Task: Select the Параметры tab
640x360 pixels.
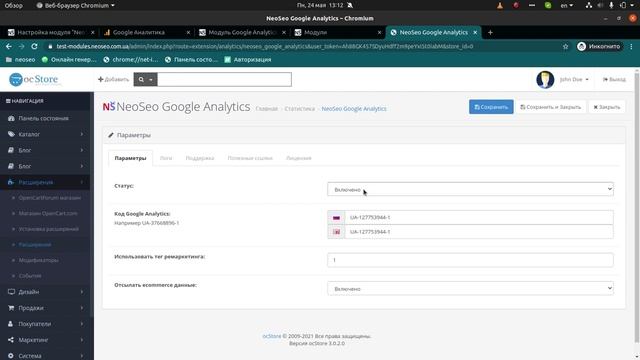Action: tap(130, 158)
